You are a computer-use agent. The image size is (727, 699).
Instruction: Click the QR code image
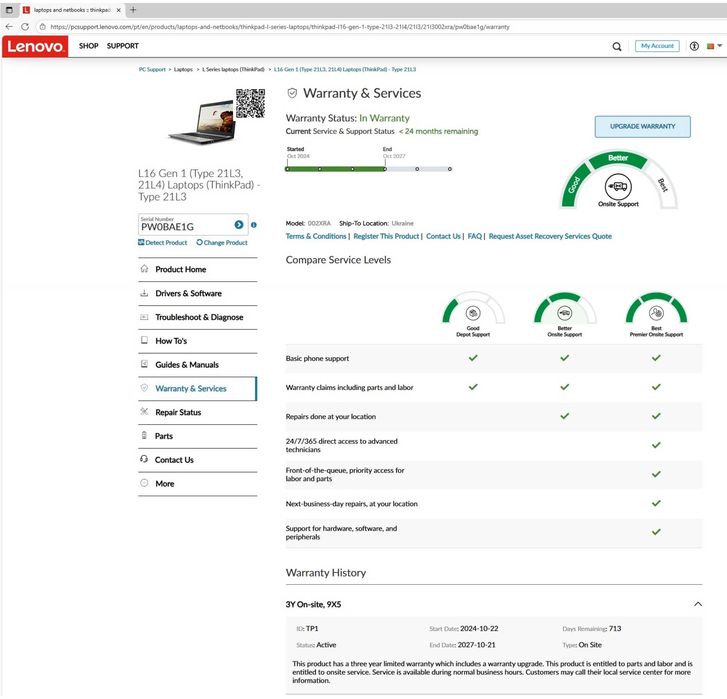(250, 103)
